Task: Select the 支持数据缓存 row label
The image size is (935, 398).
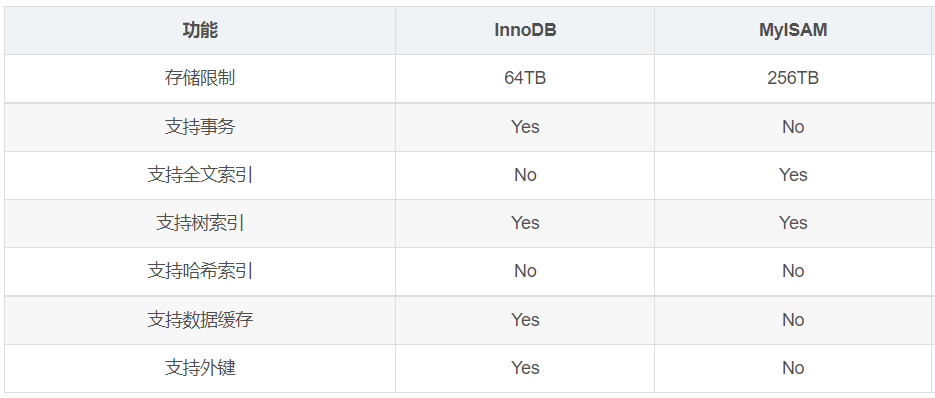Action: click(x=200, y=320)
